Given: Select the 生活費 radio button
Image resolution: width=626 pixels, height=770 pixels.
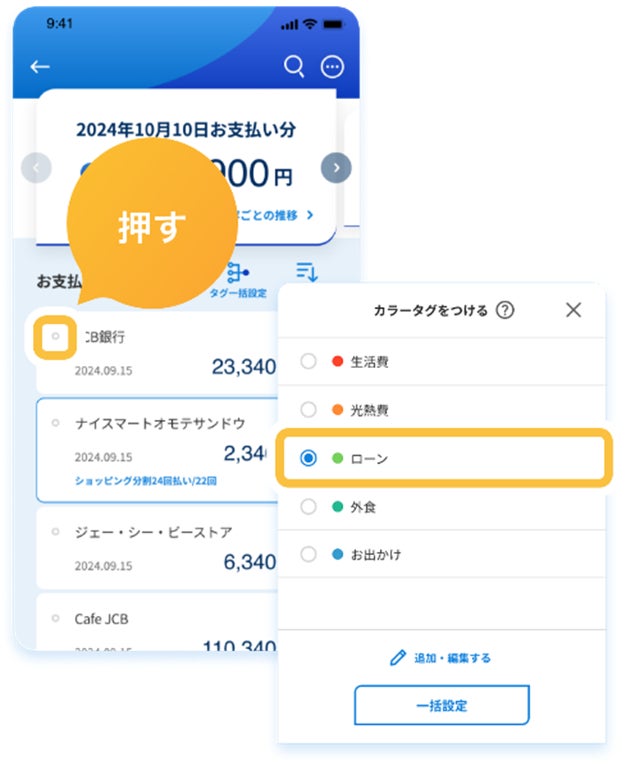Looking at the screenshot, I should [308, 362].
